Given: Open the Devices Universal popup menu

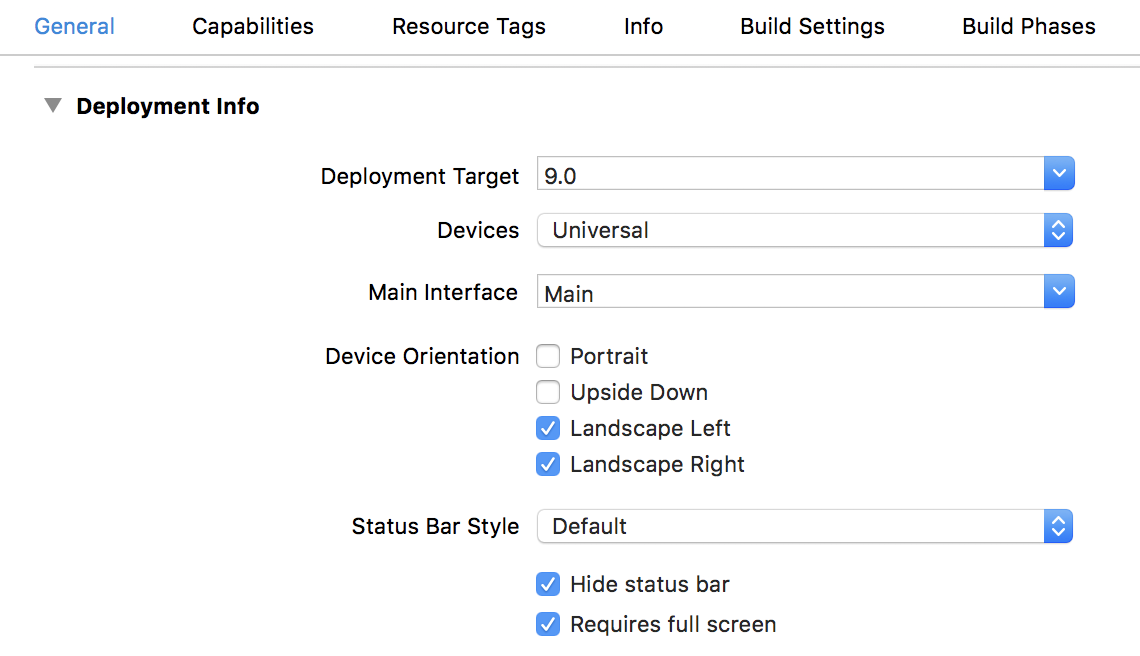Looking at the screenshot, I should pyautogui.click(x=804, y=230).
